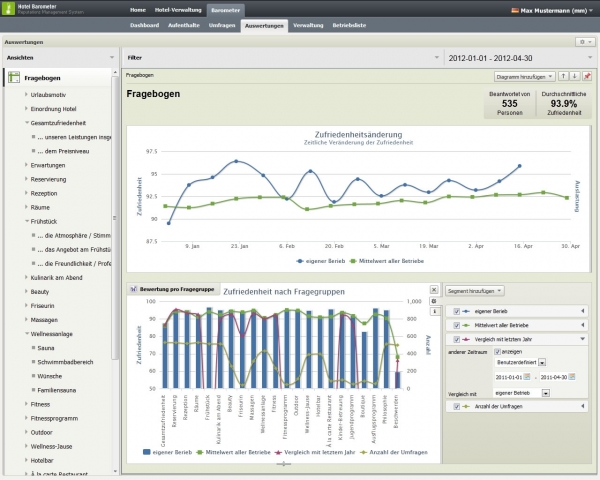Toggle Mittelwert aller Betriebe legend in line chart
Viewport: 600px width, 480px height.
(387, 261)
